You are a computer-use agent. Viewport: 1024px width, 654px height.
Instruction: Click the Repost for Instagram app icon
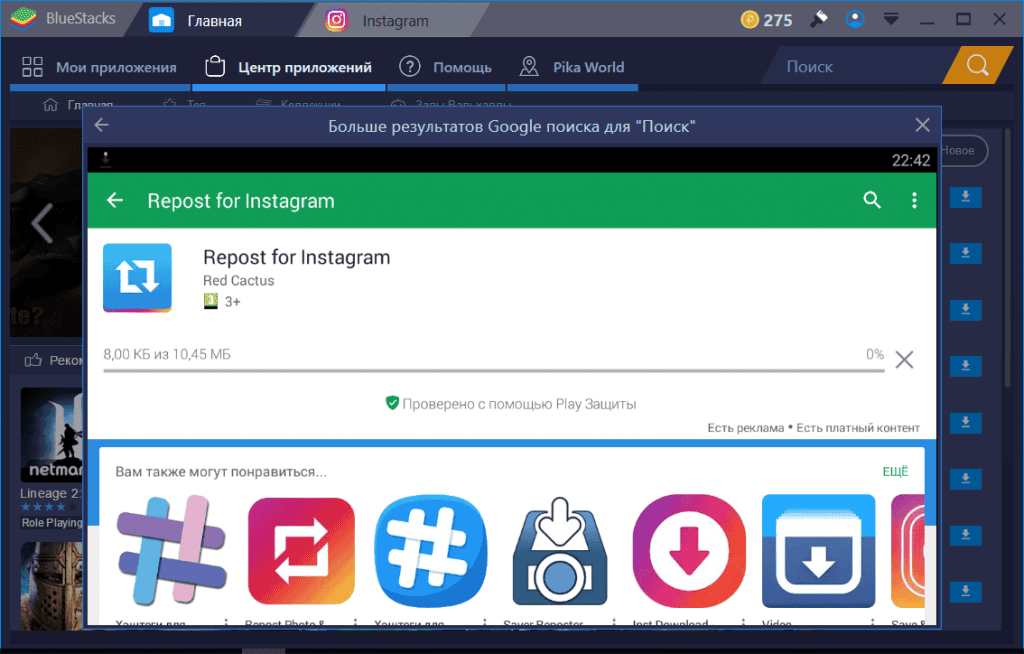[137, 278]
